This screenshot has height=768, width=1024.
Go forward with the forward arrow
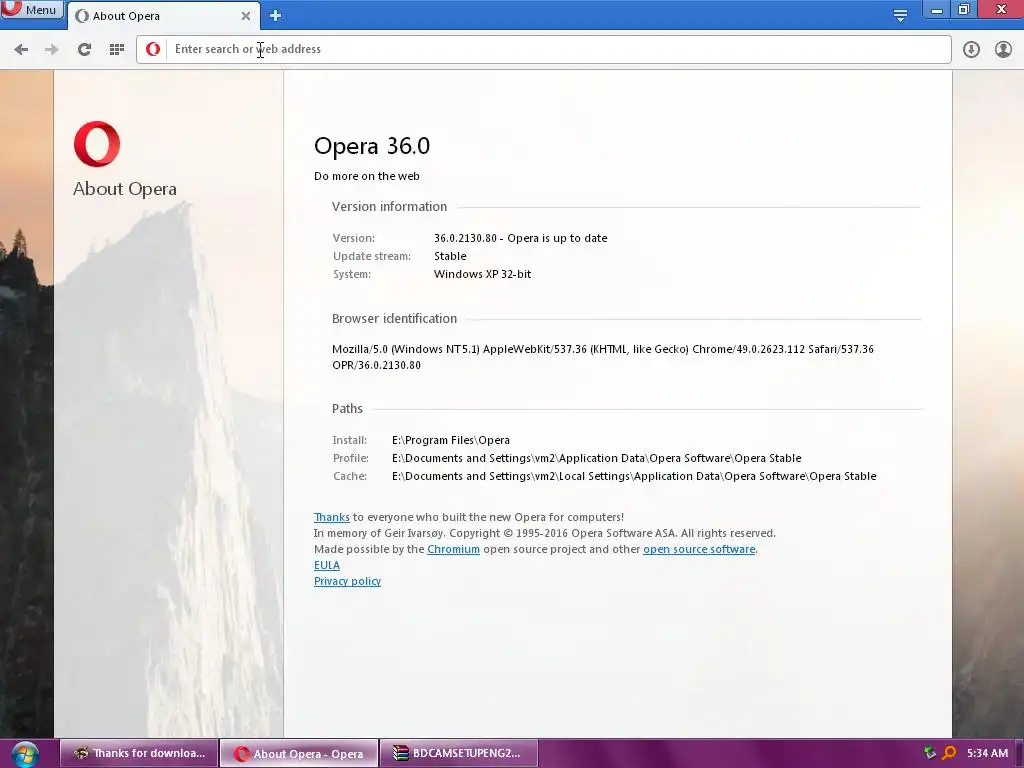tap(52, 49)
